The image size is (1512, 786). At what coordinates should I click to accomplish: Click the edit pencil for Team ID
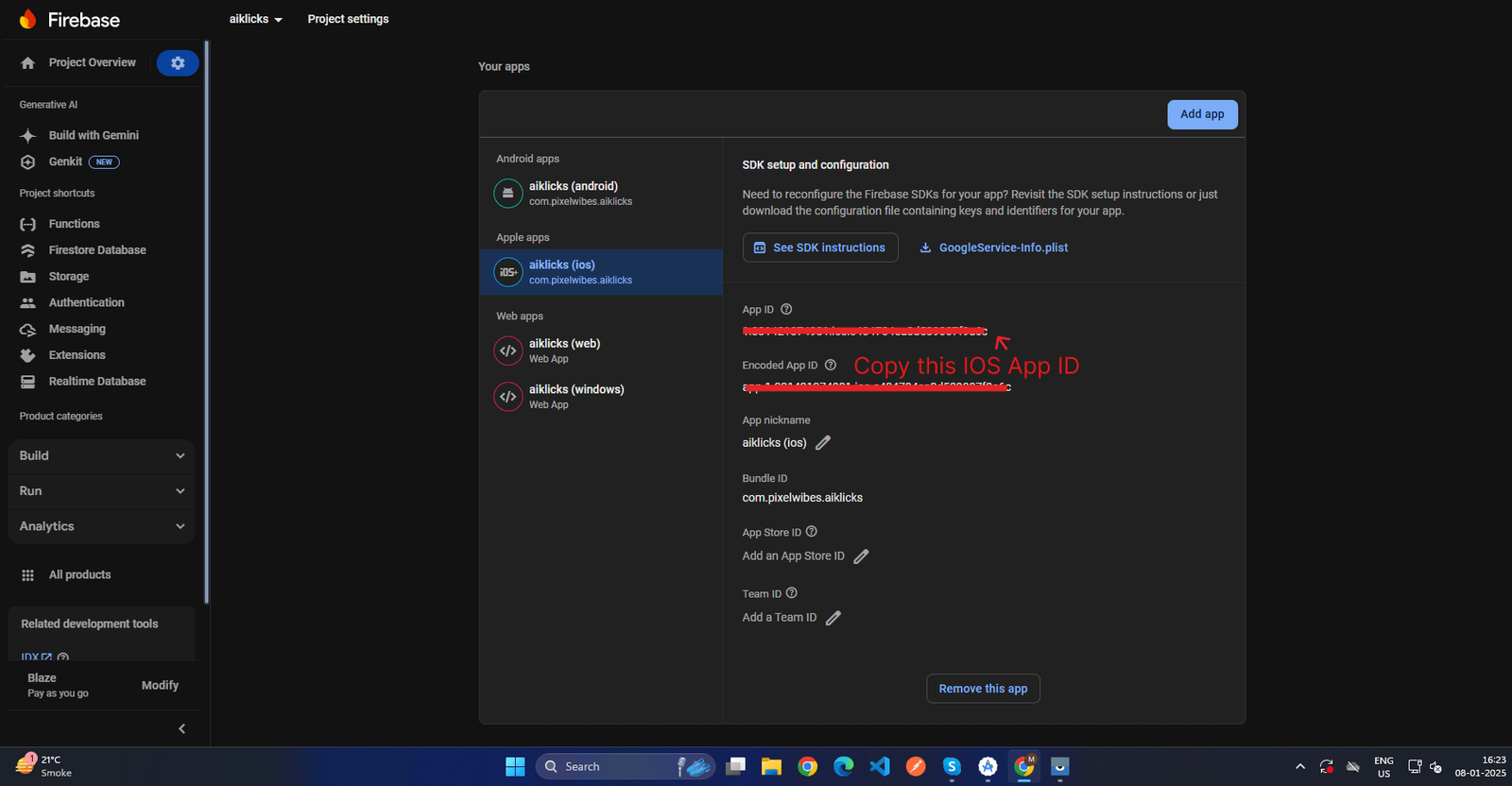point(833,618)
